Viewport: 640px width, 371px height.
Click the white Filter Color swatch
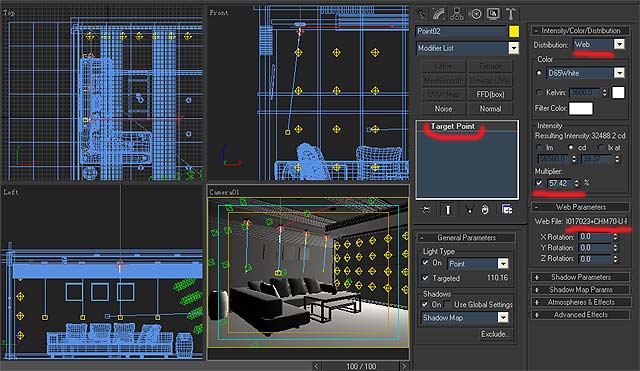coord(581,109)
